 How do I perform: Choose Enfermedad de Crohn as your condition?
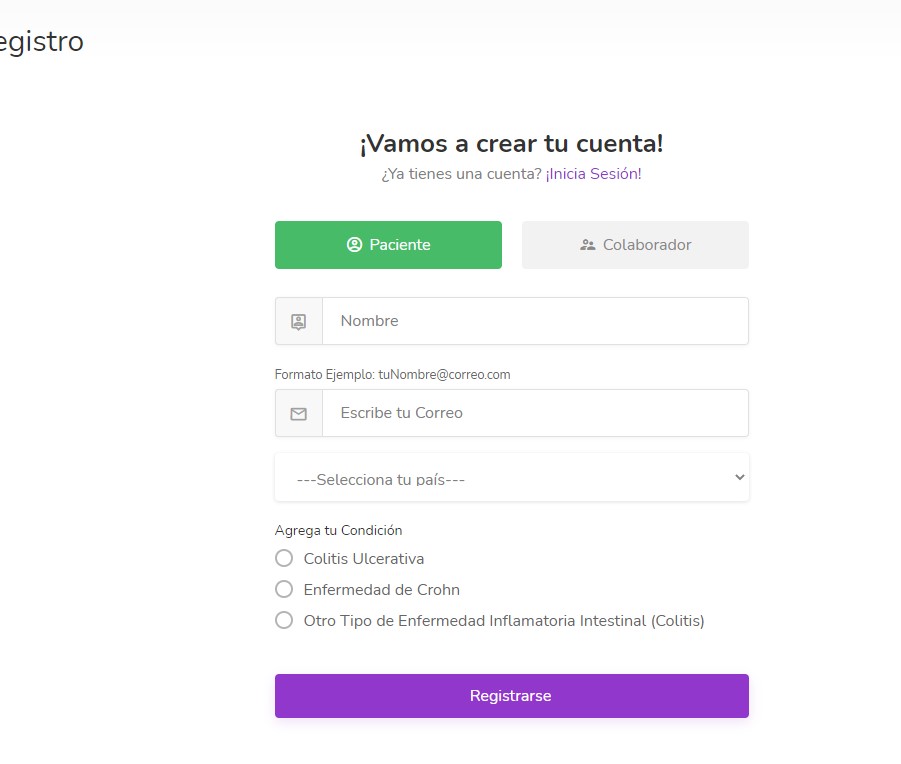coord(284,589)
